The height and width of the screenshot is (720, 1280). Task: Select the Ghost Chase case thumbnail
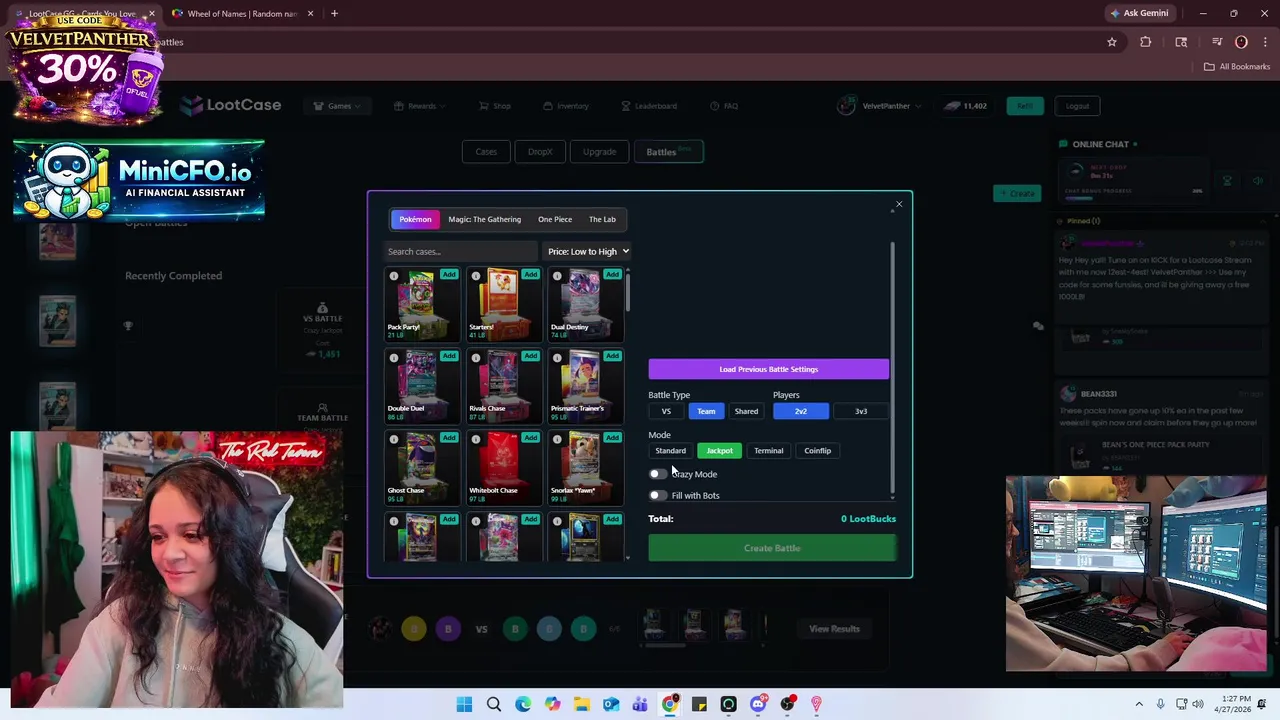pos(422,466)
